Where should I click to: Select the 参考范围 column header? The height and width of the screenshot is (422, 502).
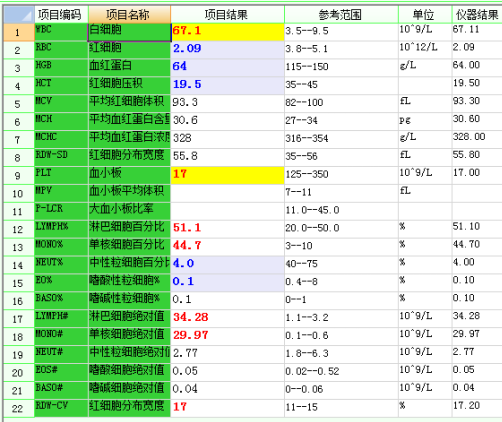341,15
